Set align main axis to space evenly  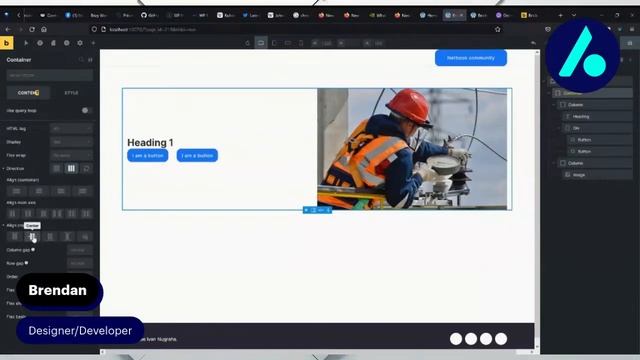tap(86, 213)
